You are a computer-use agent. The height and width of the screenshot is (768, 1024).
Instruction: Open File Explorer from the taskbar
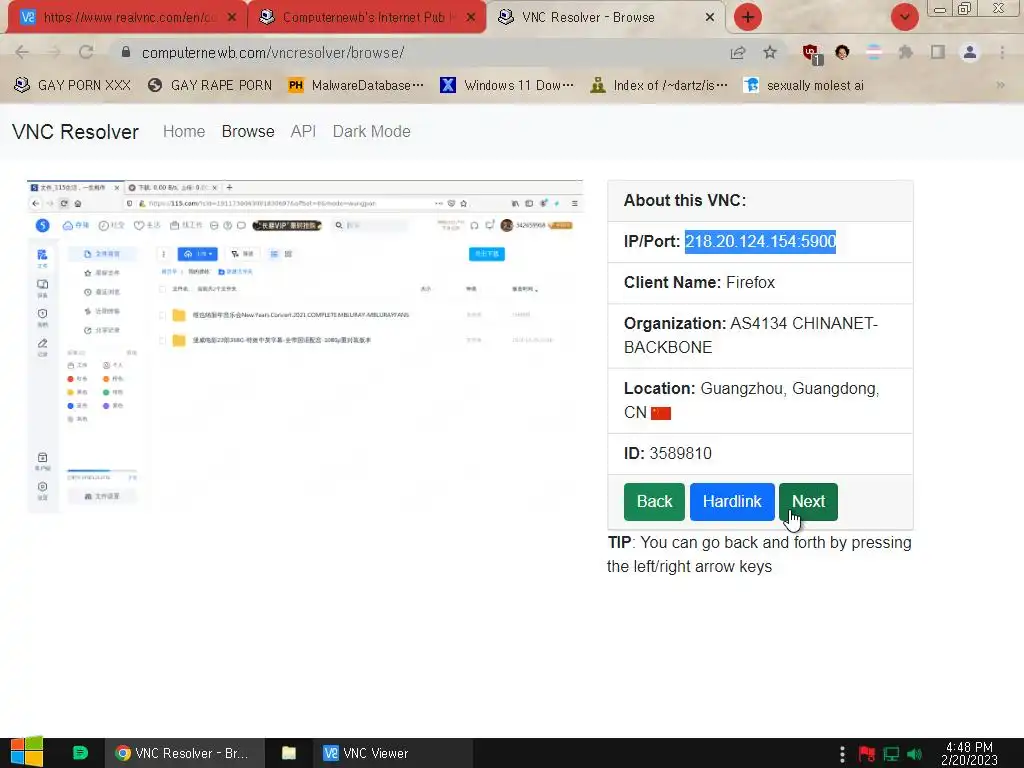tap(289, 753)
